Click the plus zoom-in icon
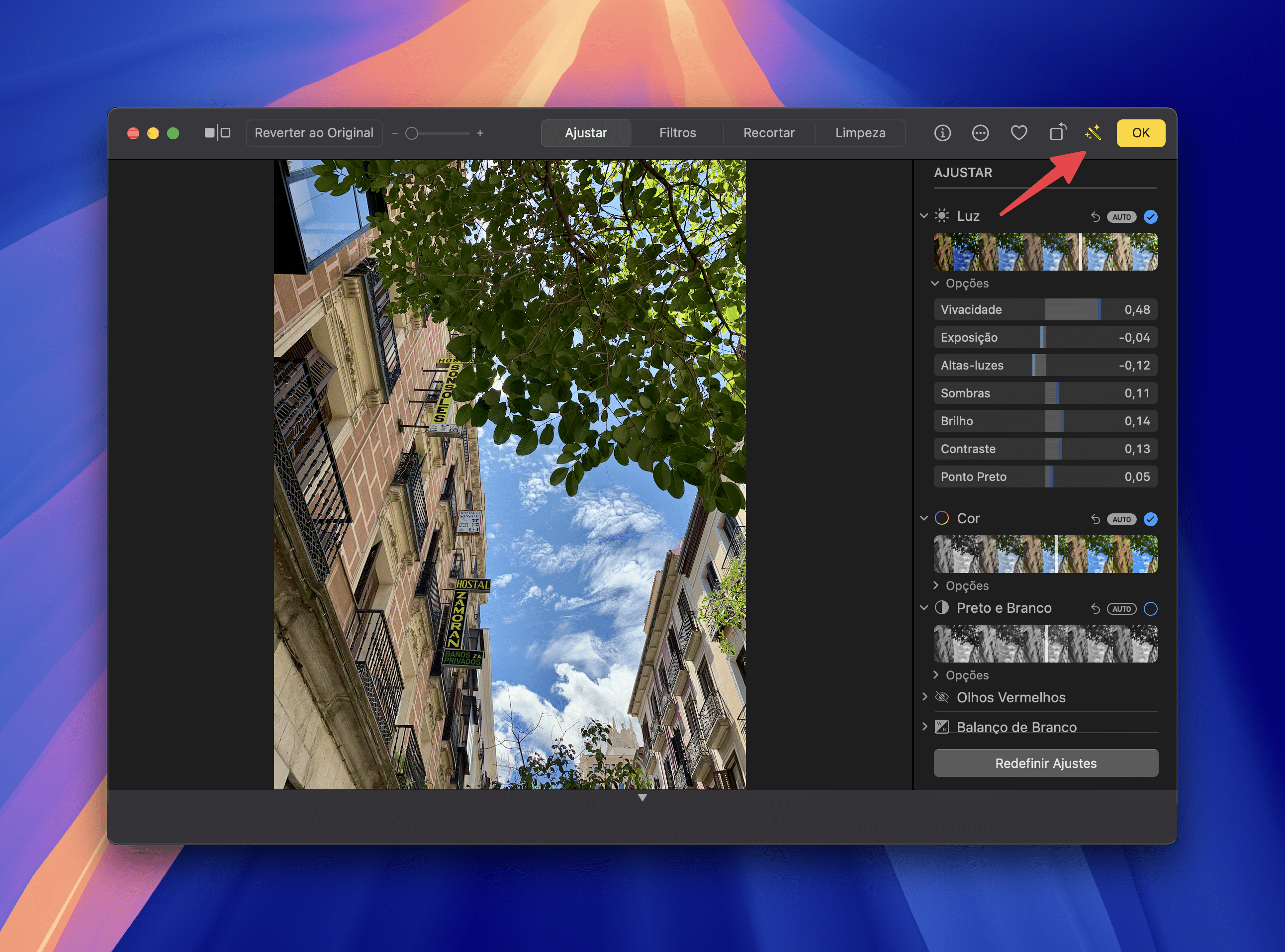The image size is (1285, 952). pyautogui.click(x=480, y=133)
